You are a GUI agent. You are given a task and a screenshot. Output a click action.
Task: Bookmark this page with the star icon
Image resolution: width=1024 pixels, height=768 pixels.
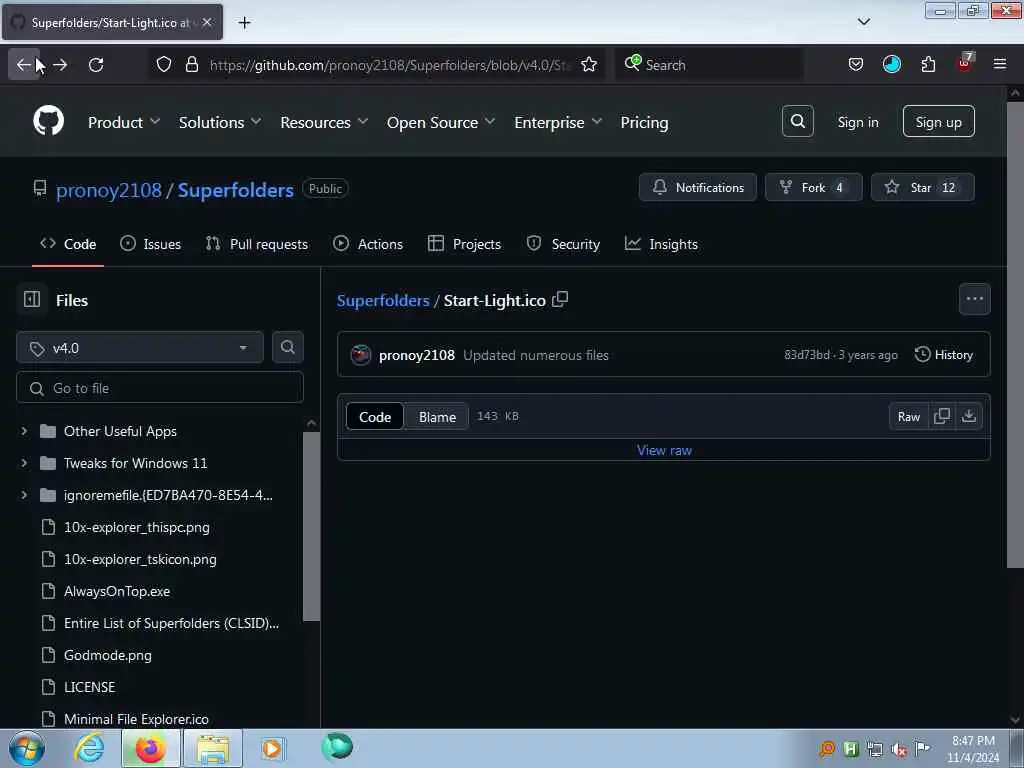589,65
